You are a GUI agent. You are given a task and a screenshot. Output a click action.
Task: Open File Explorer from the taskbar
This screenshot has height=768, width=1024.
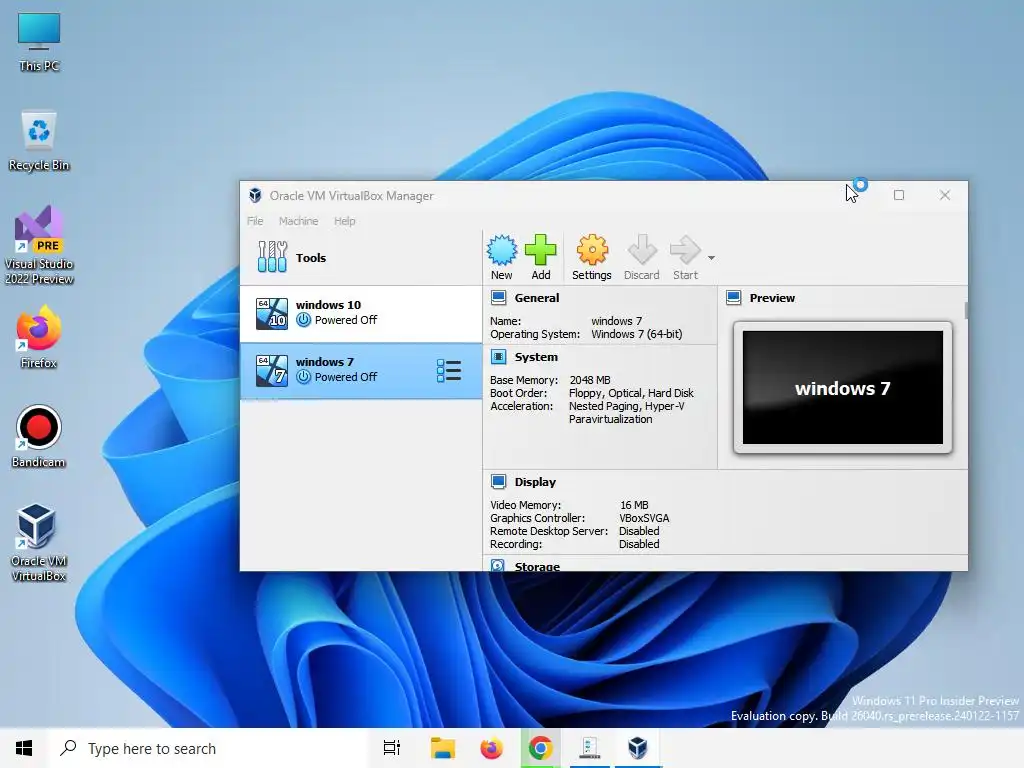click(x=443, y=748)
